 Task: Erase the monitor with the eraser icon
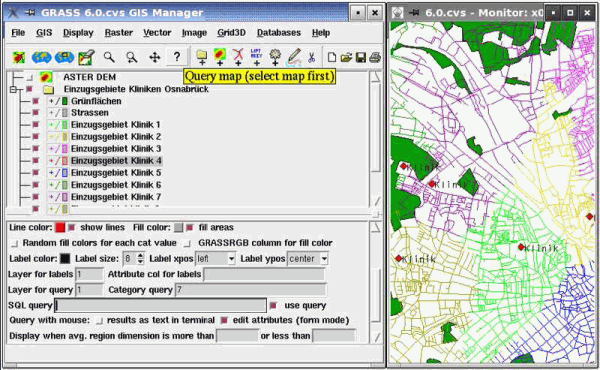click(86, 57)
